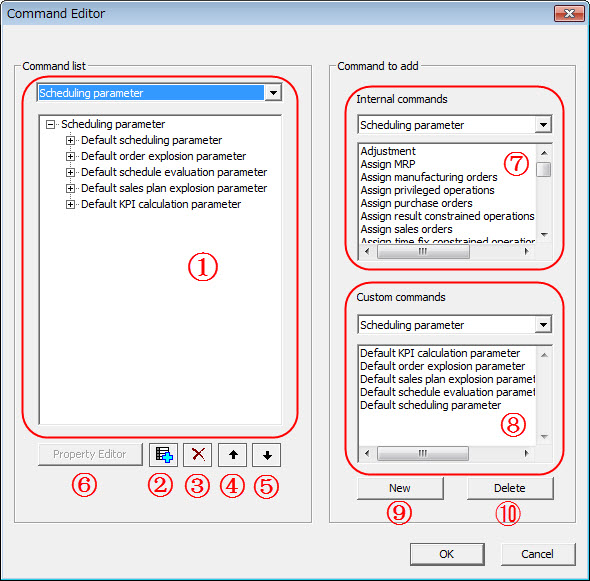Click the Cancel button

click(x=538, y=554)
